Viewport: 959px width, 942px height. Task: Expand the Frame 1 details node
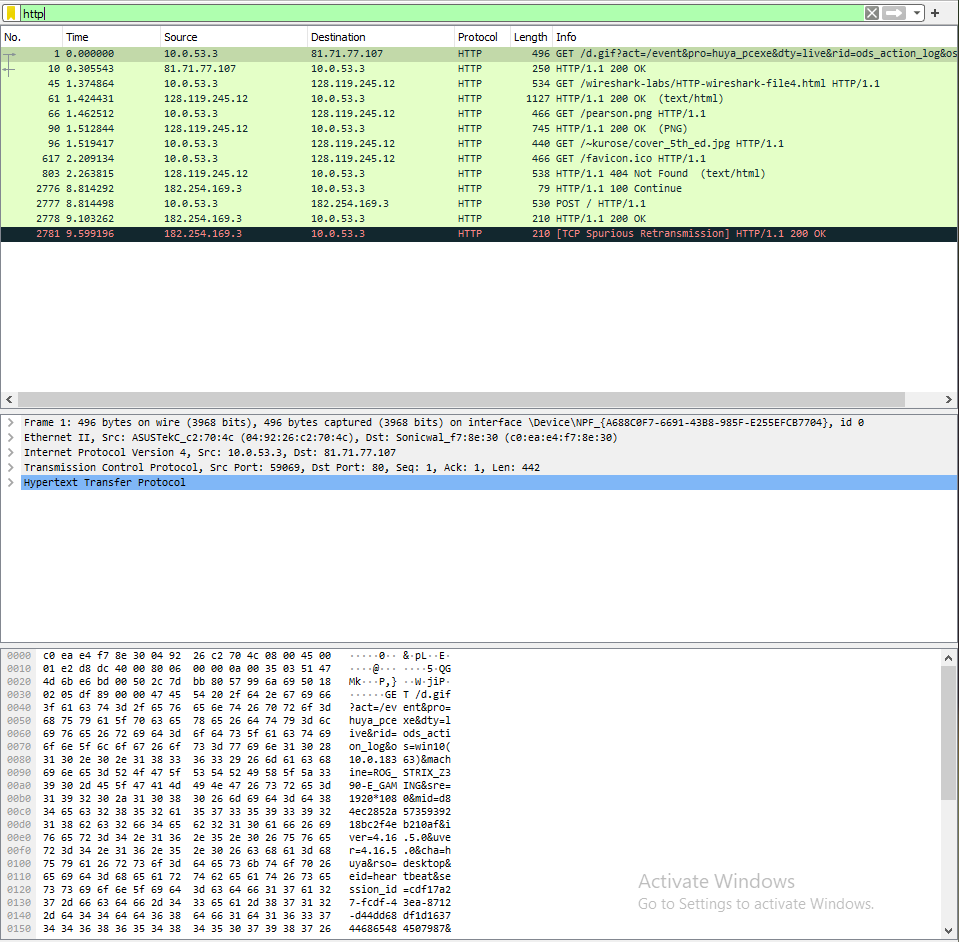[x=10, y=422]
